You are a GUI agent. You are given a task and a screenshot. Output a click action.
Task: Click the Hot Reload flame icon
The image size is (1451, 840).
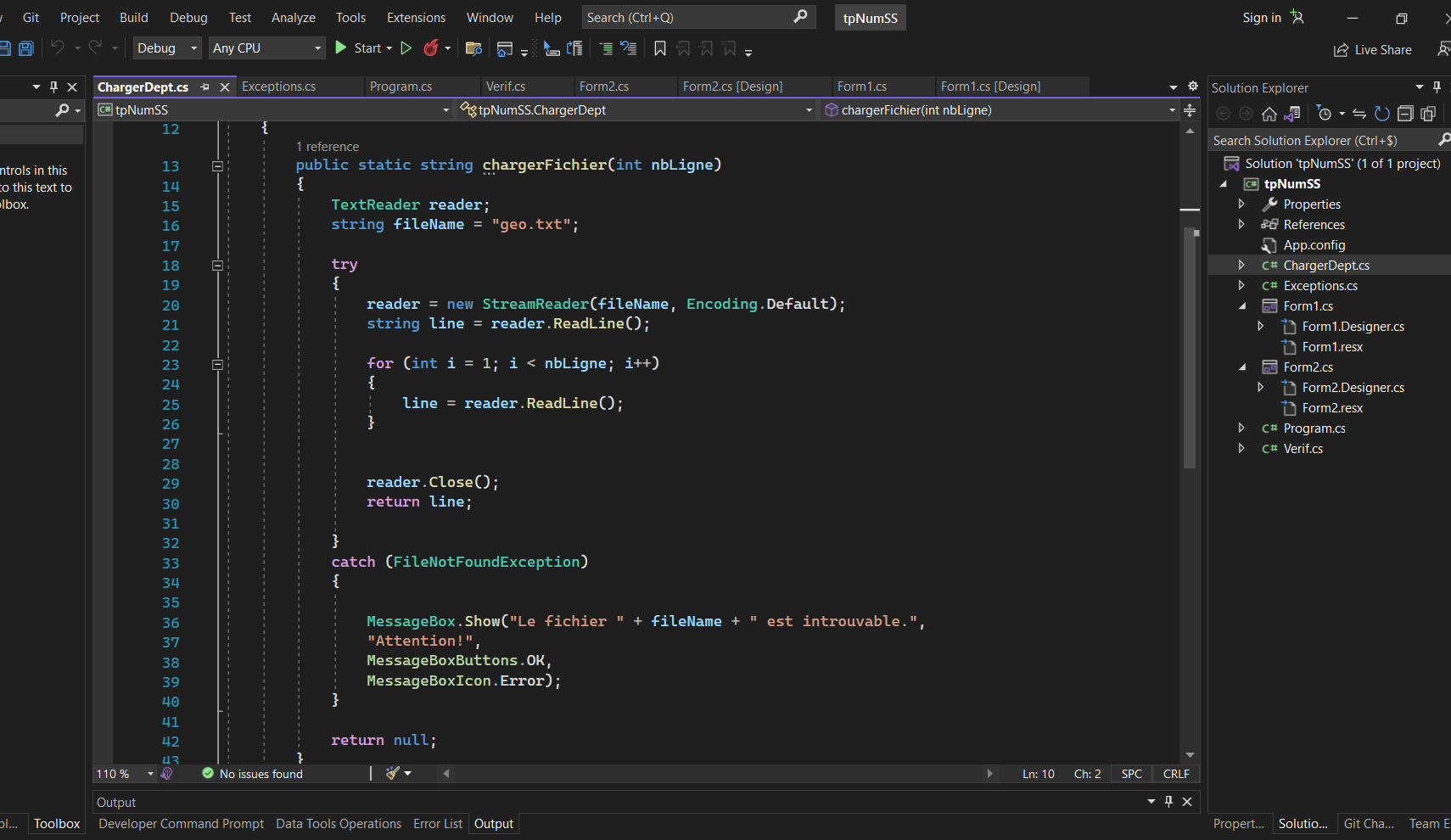point(431,48)
